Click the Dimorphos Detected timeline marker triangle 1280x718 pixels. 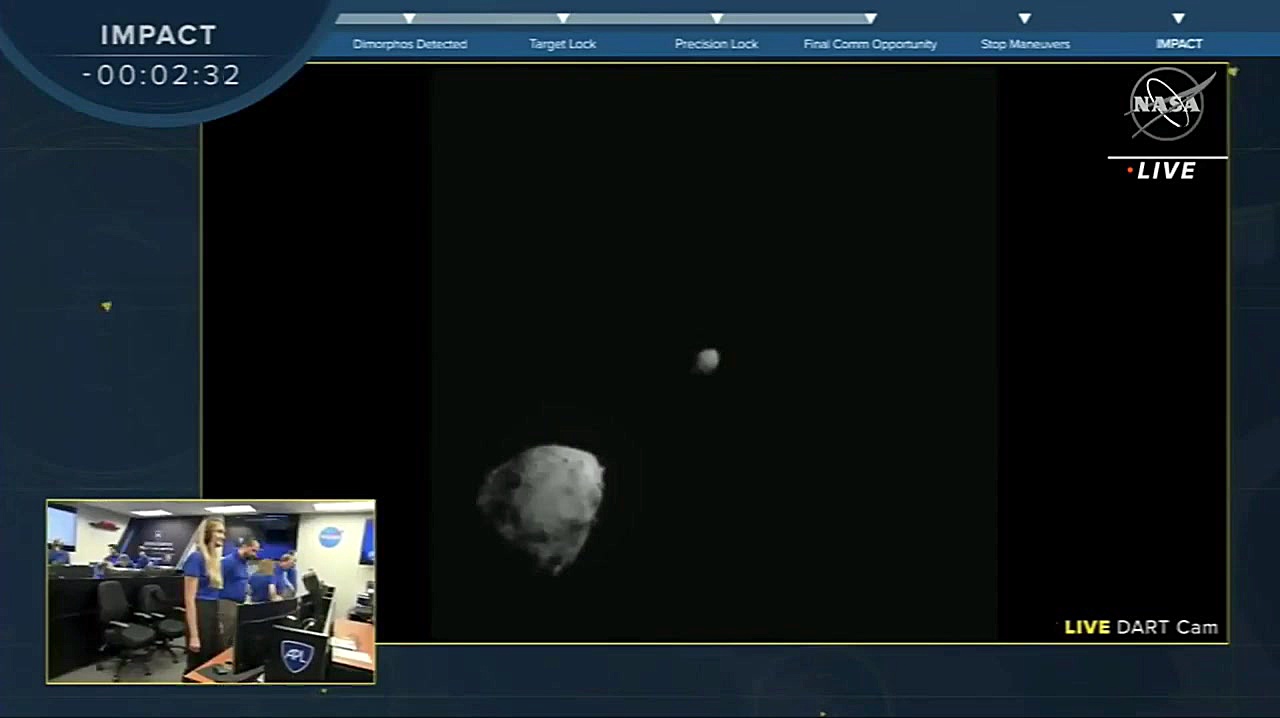click(x=409, y=18)
